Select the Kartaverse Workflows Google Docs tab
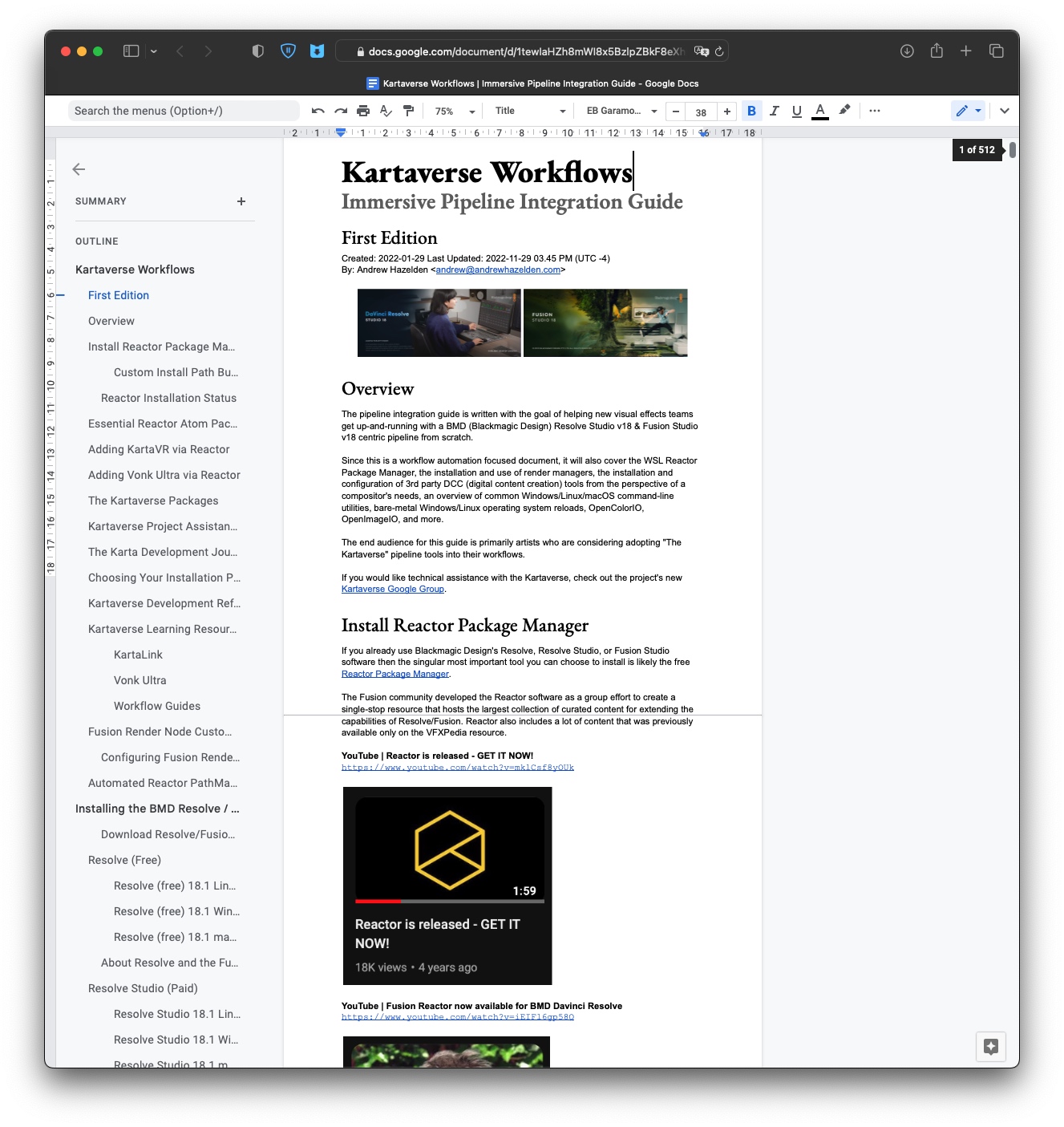The height and width of the screenshot is (1127, 1064). click(x=532, y=83)
